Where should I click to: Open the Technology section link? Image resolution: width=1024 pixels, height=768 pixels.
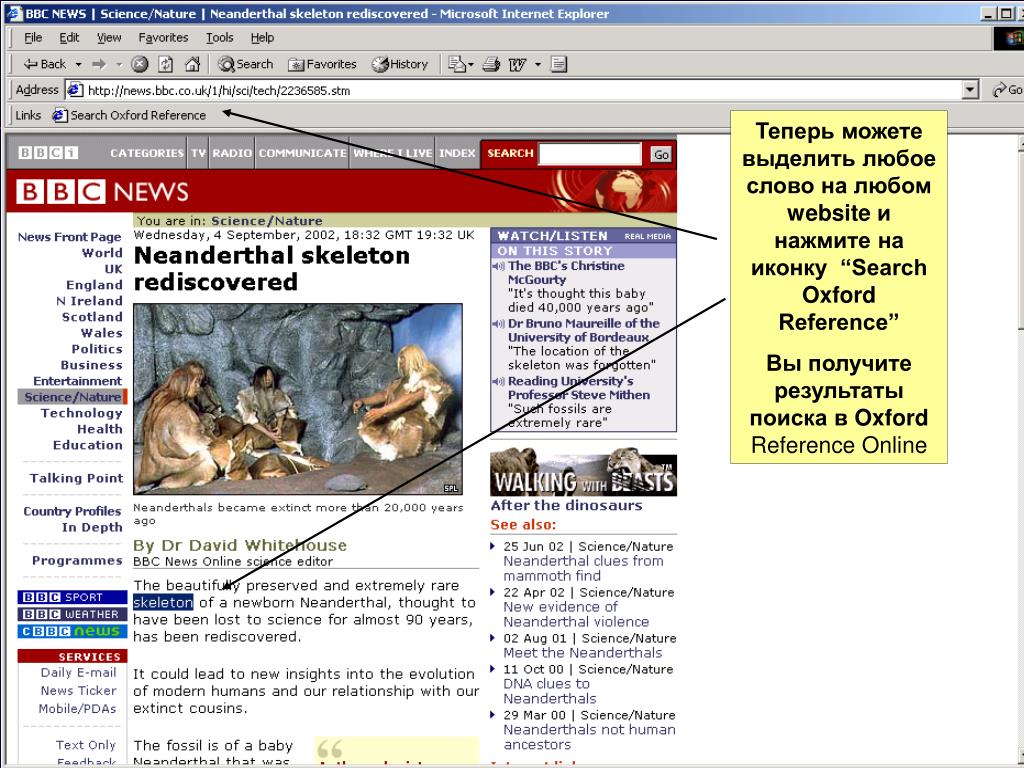pos(82,413)
